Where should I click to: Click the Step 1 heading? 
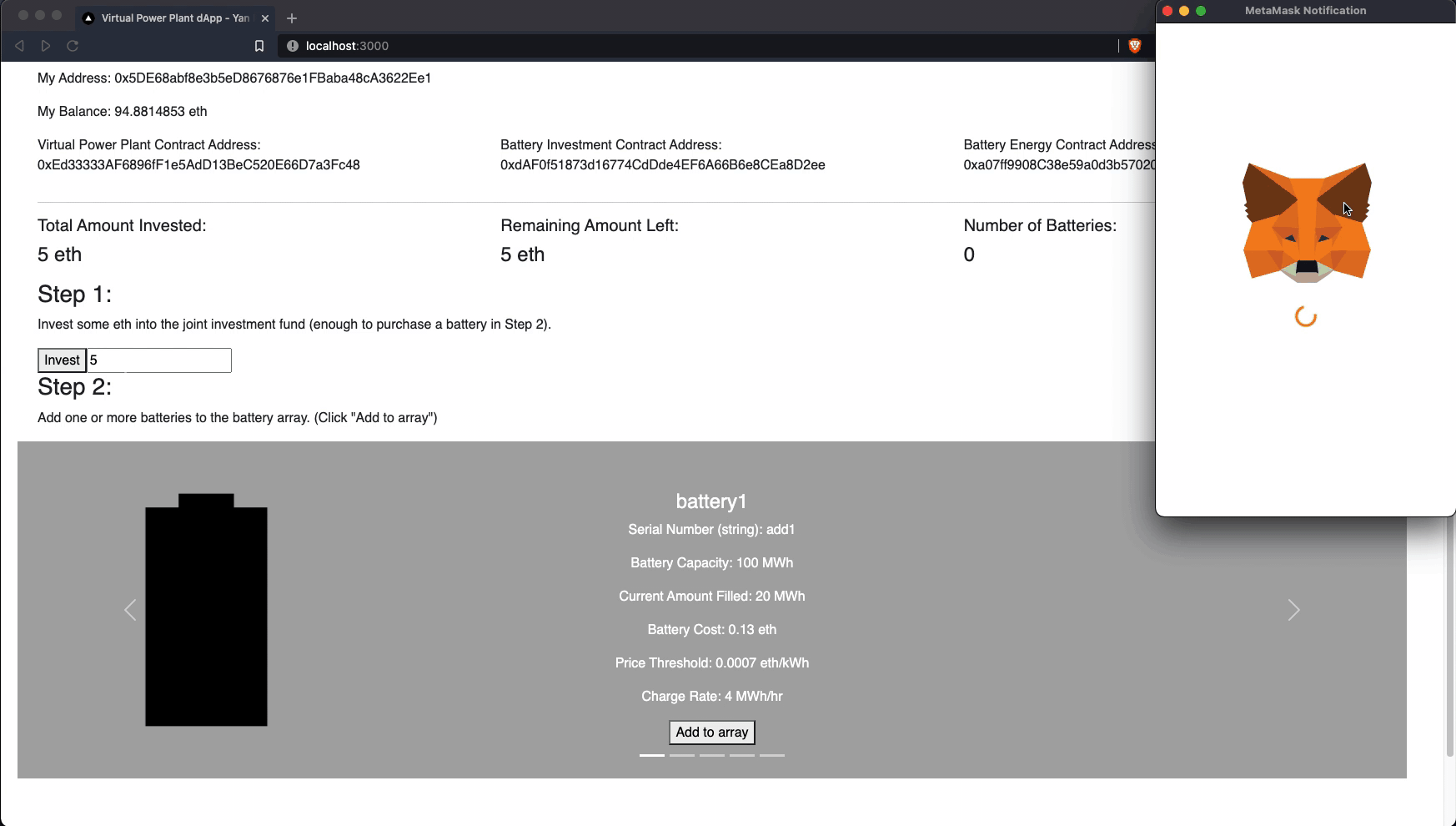[x=74, y=295]
